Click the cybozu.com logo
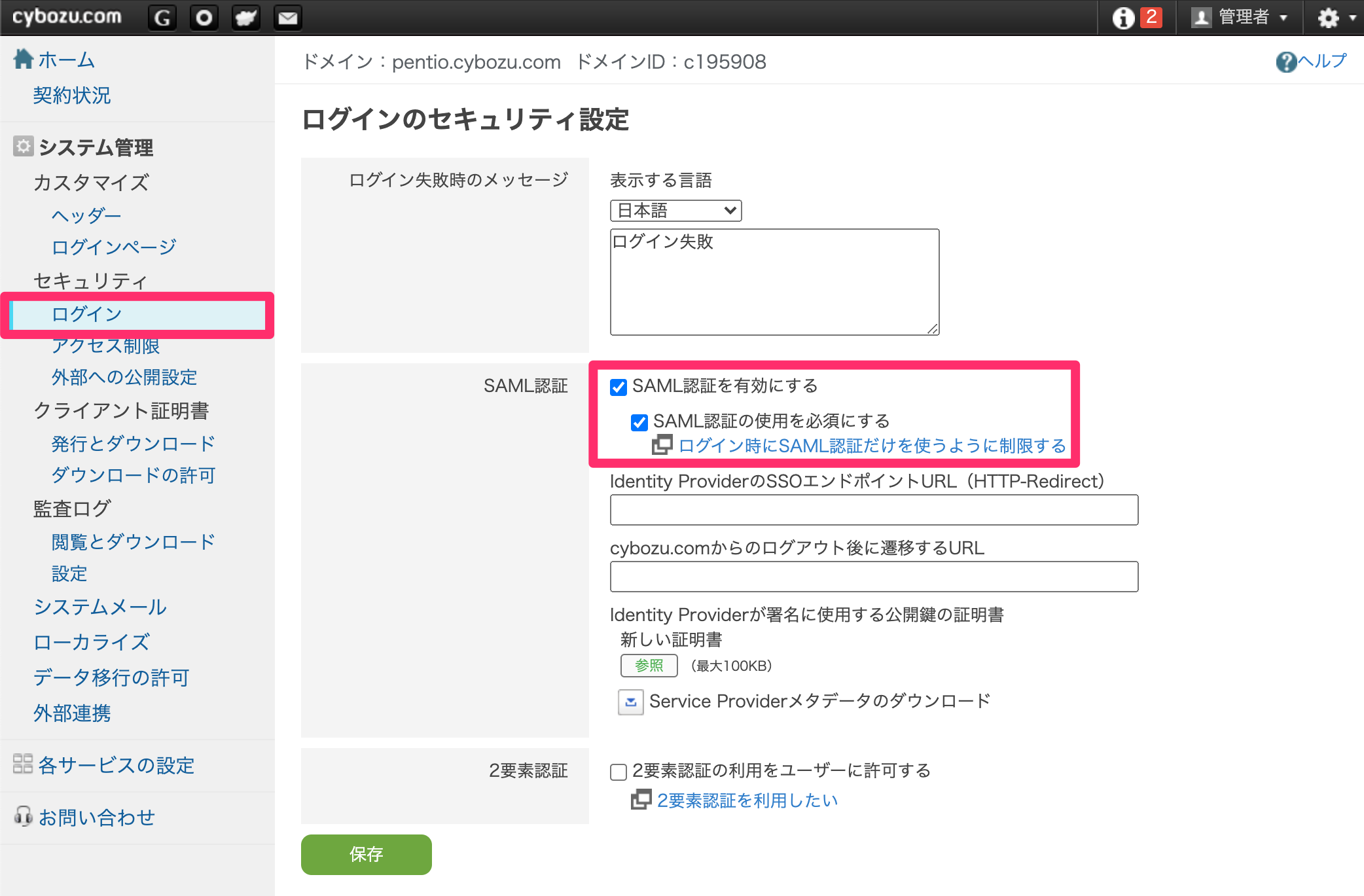This screenshot has height=896, width=1364. 67,16
